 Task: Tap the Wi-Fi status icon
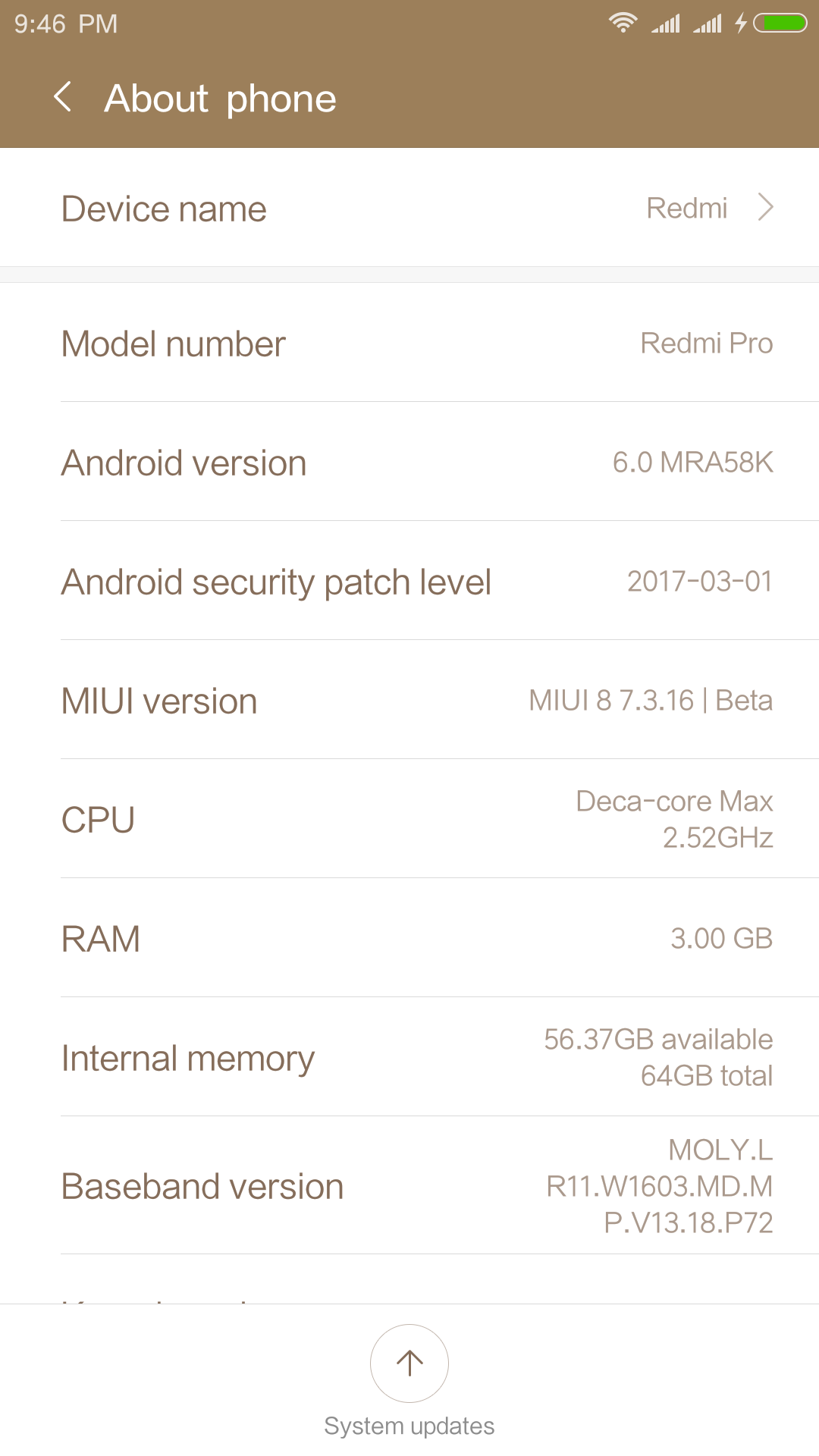point(623,23)
